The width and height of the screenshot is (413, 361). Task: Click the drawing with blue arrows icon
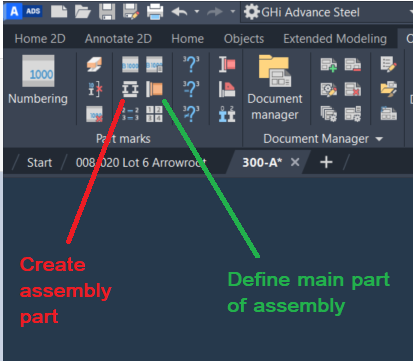click(x=389, y=114)
